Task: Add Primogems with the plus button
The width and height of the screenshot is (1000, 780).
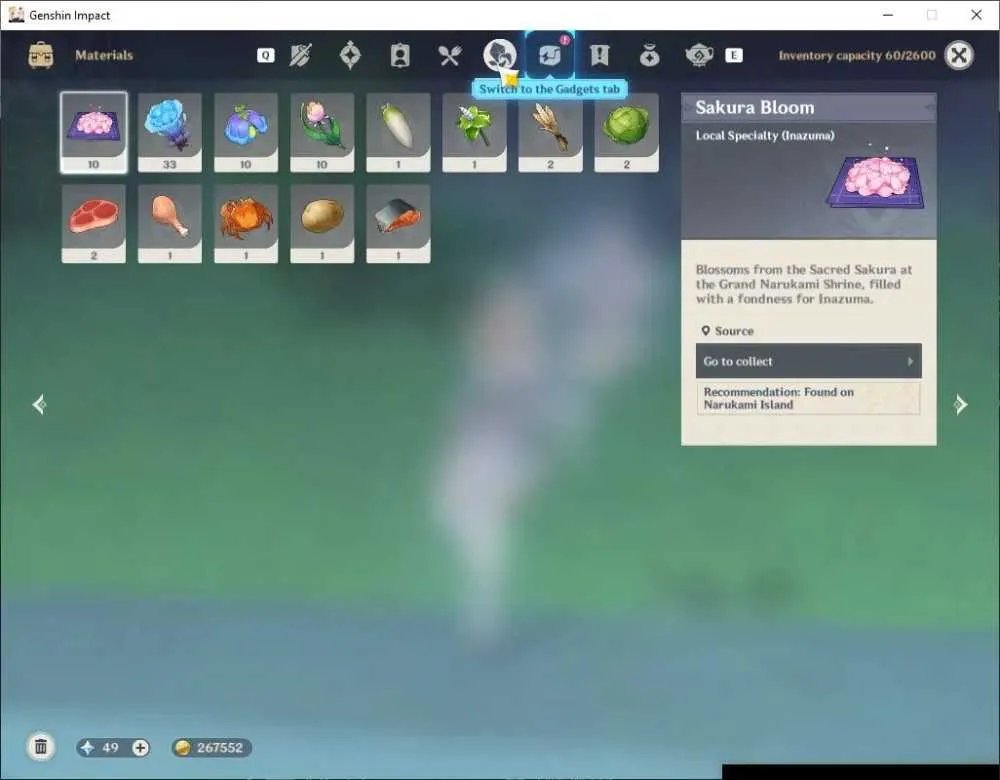Action: click(x=140, y=747)
